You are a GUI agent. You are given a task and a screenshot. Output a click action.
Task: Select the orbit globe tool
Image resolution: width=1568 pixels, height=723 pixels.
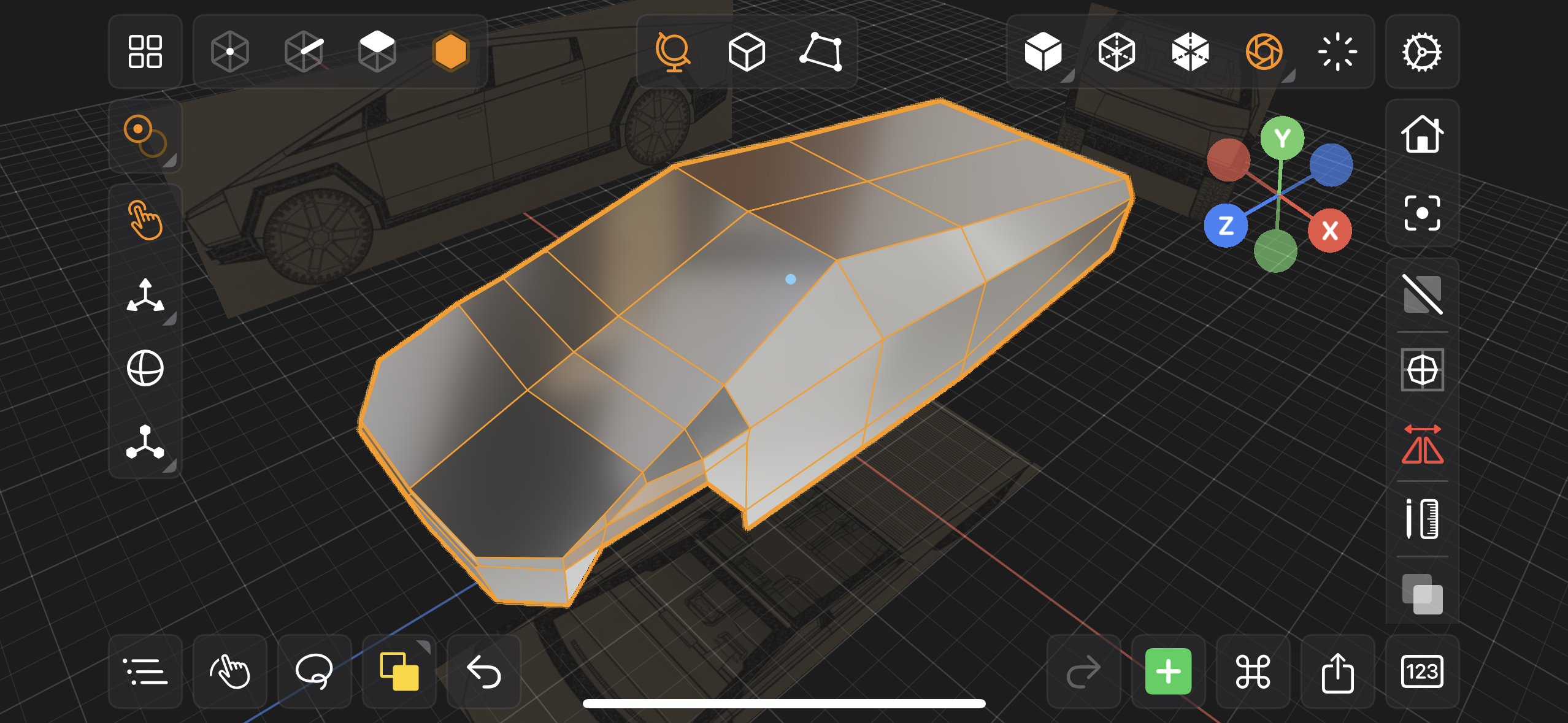pos(673,52)
